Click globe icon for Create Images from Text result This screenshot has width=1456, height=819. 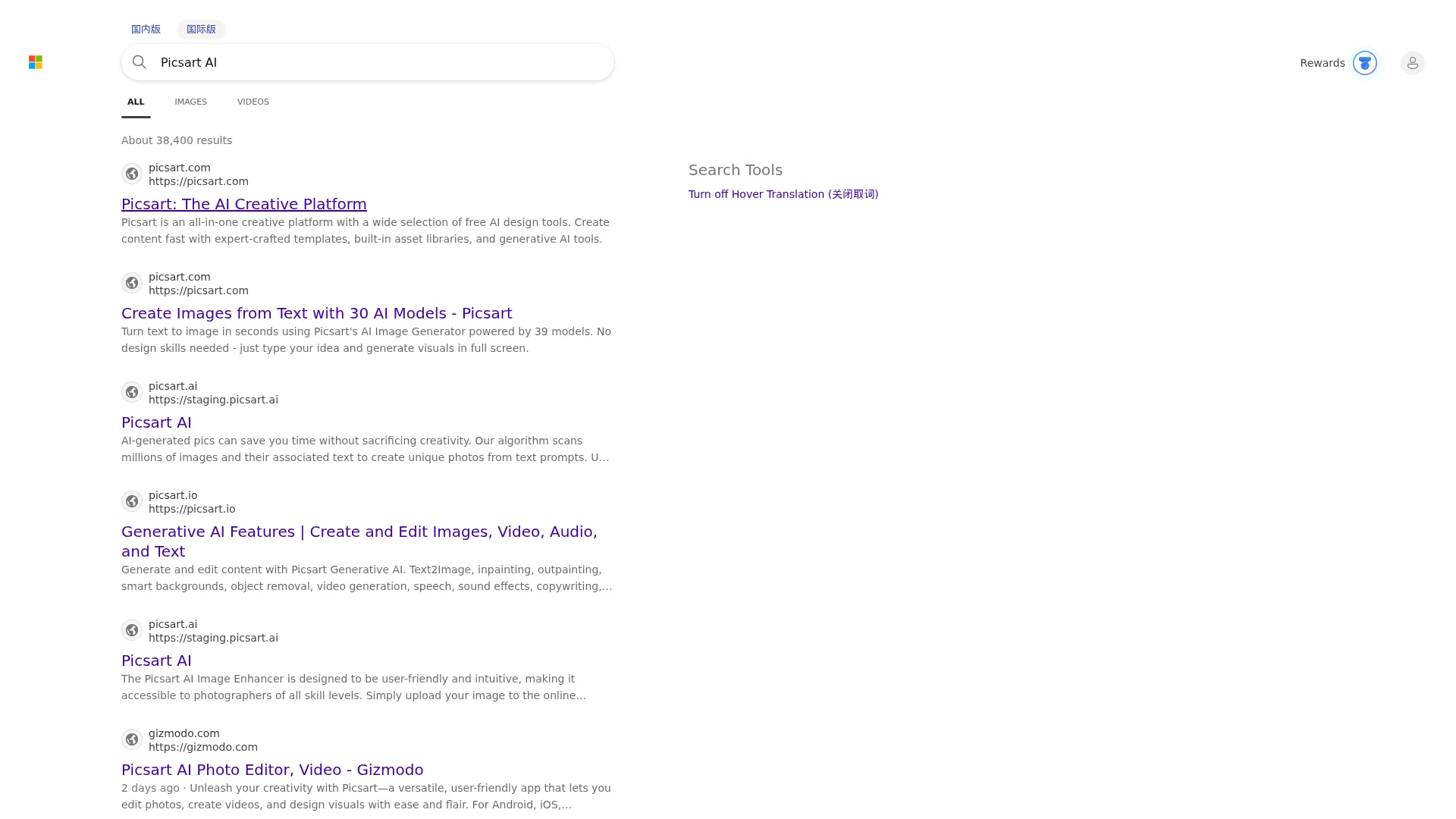pyautogui.click(x=132, y=283)
